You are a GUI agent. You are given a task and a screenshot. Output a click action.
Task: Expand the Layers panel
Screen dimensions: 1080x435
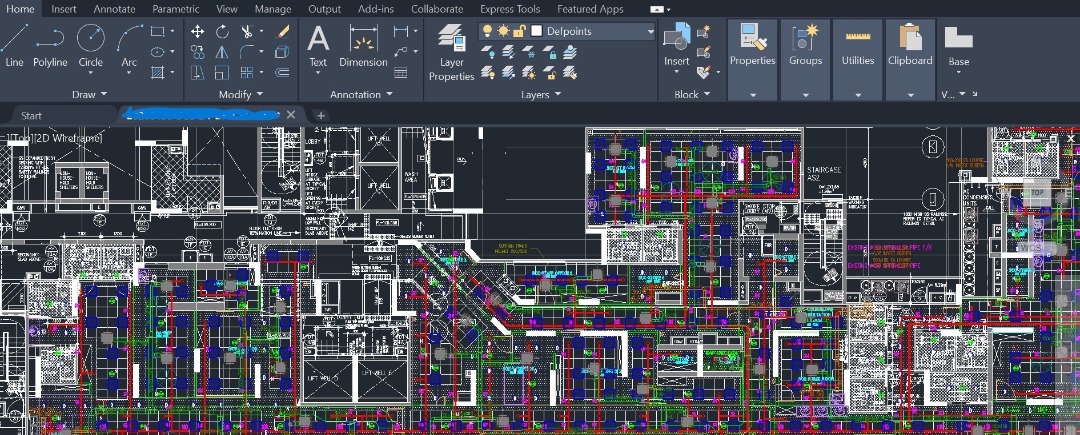tap(541, 94)
